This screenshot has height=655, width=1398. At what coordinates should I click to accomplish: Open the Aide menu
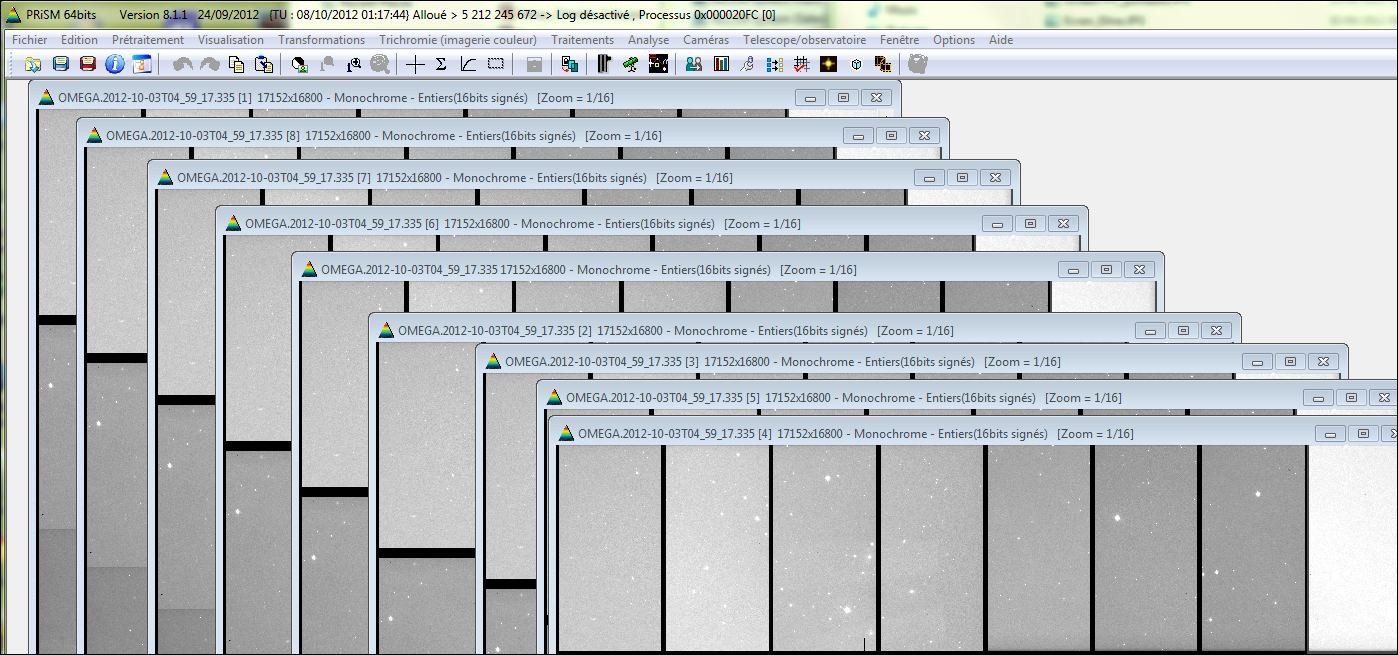click(x=1000, y=40)
